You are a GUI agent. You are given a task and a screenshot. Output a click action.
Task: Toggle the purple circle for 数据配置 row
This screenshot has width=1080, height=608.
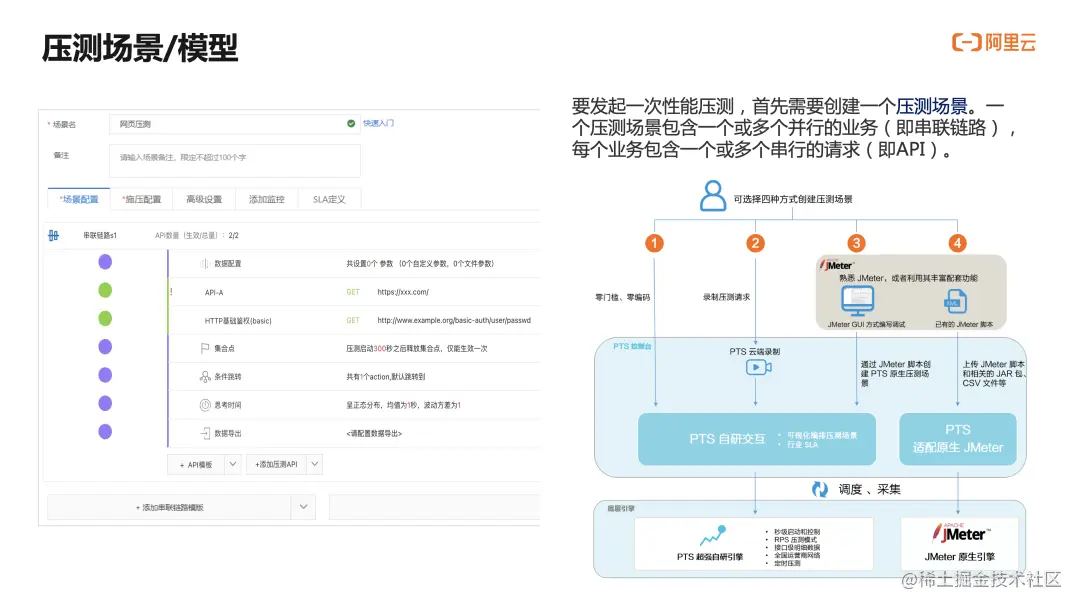tap(105, 262)
